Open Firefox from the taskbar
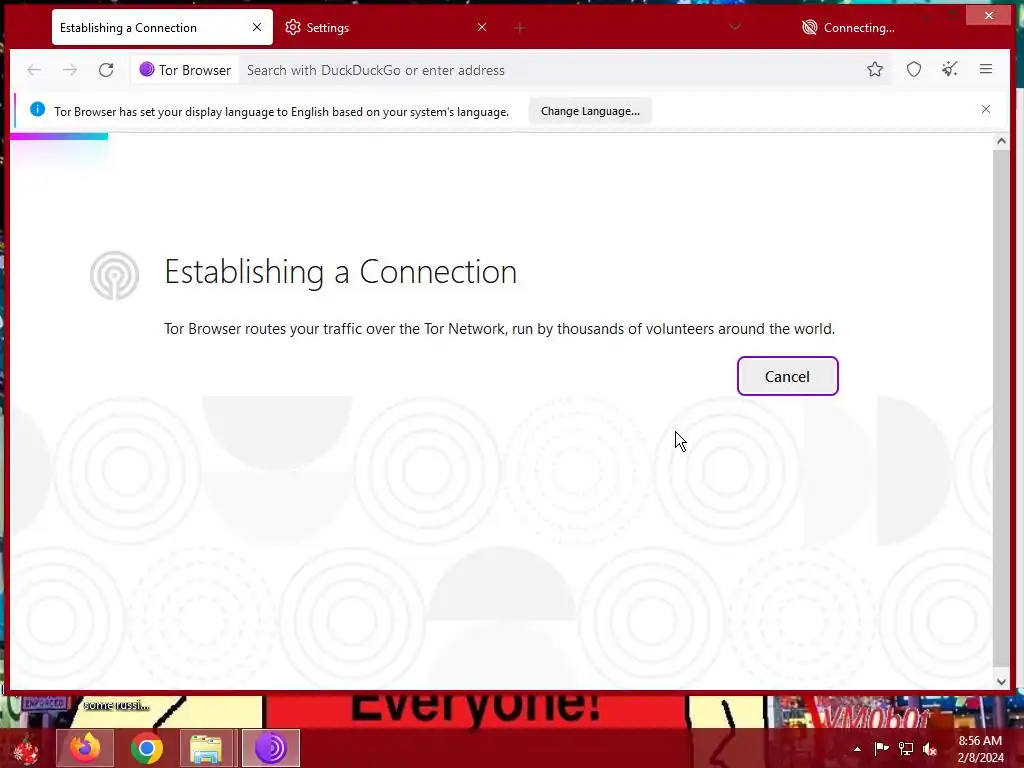The width and height of the screenshot is (1024, 768). (x=85, y=748)
